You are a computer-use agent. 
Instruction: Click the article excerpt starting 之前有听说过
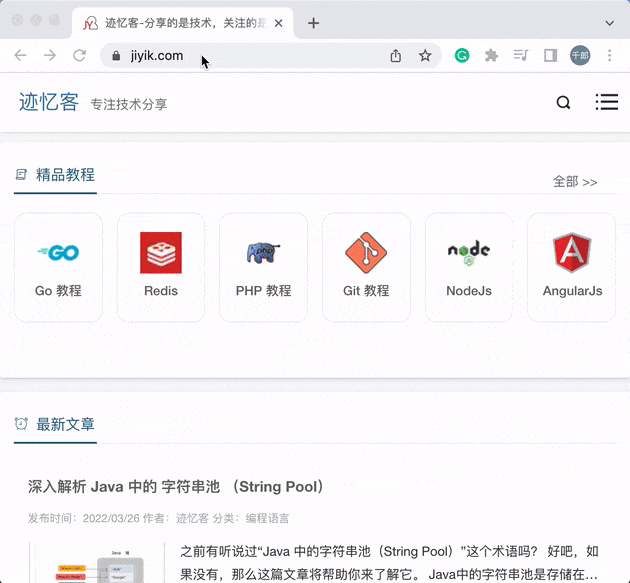(389, 563)
